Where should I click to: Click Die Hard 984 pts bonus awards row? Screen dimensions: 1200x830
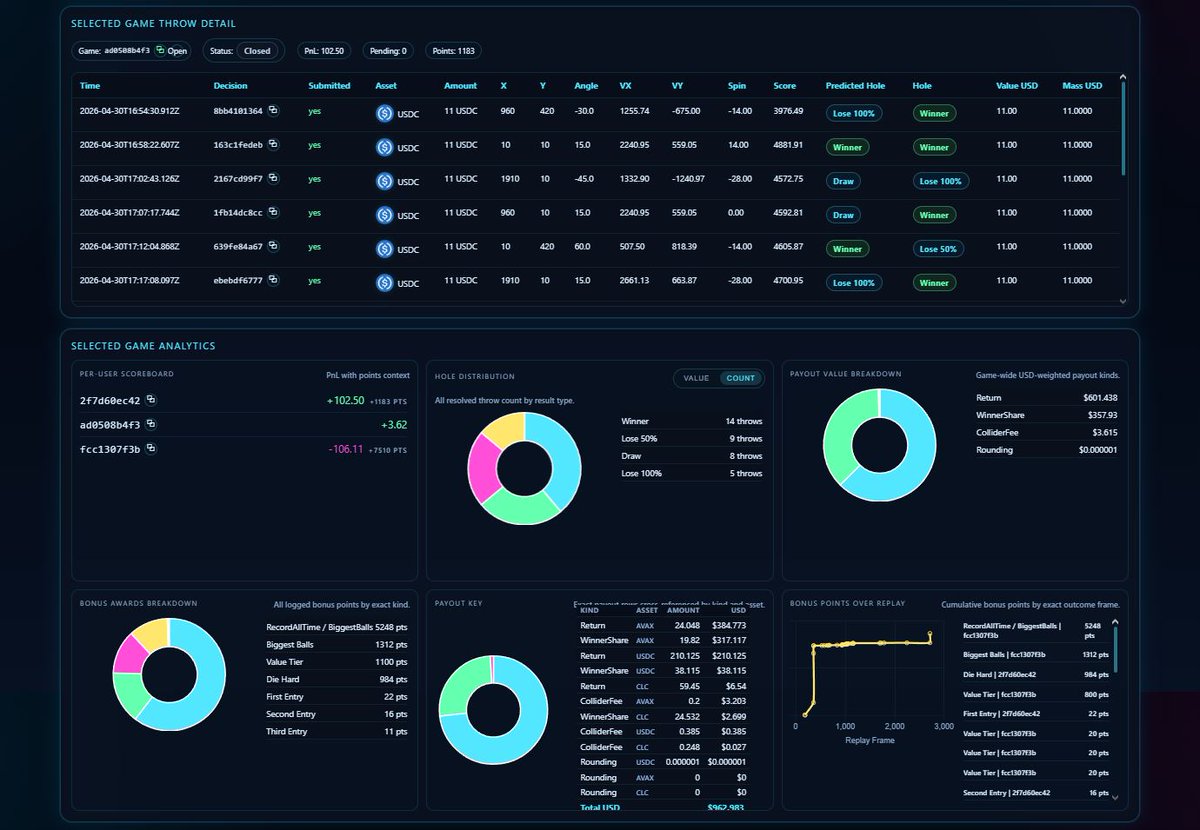click(337, 680)
